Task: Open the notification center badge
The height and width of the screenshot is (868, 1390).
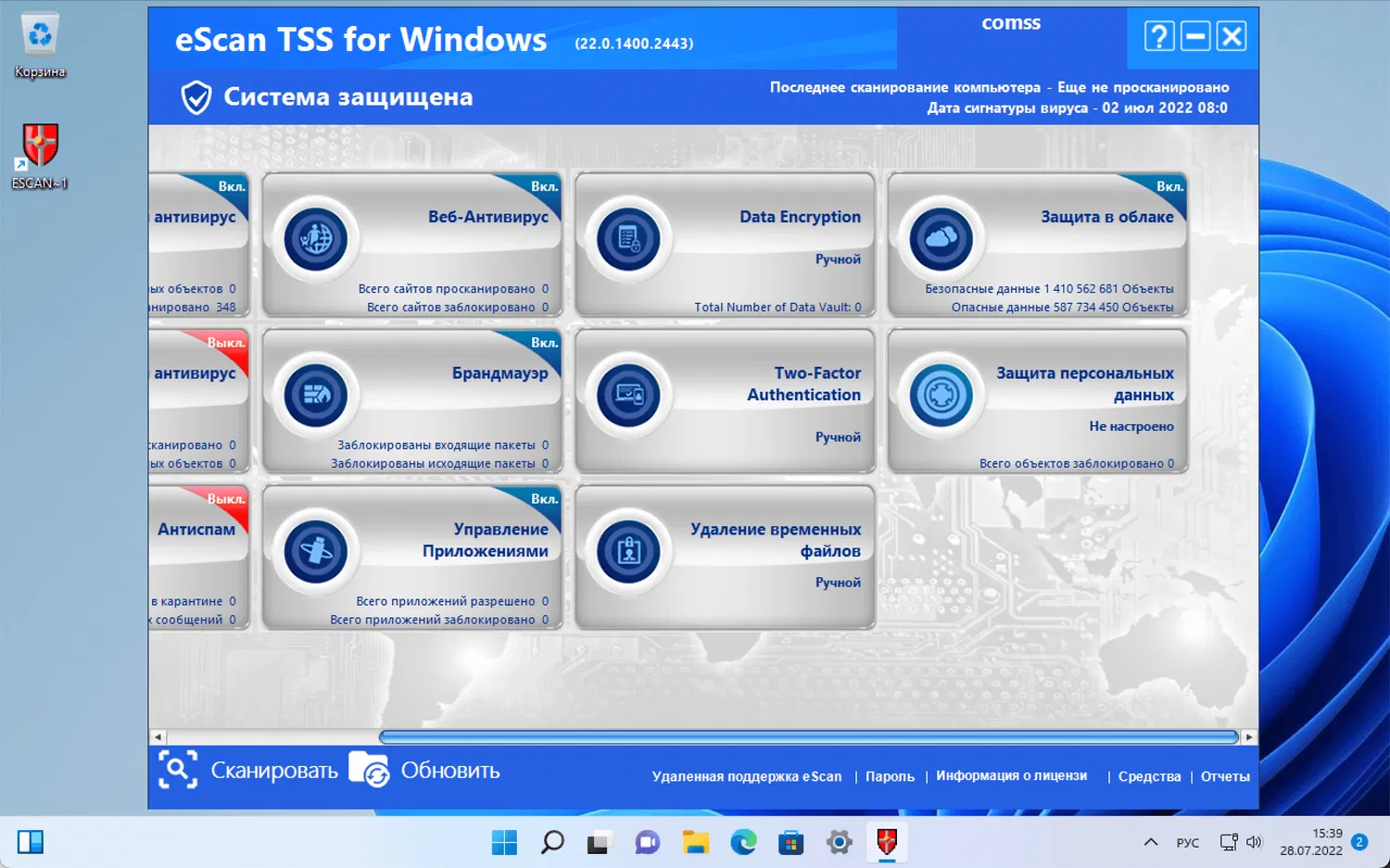Action: click(x=1359, y=842)
